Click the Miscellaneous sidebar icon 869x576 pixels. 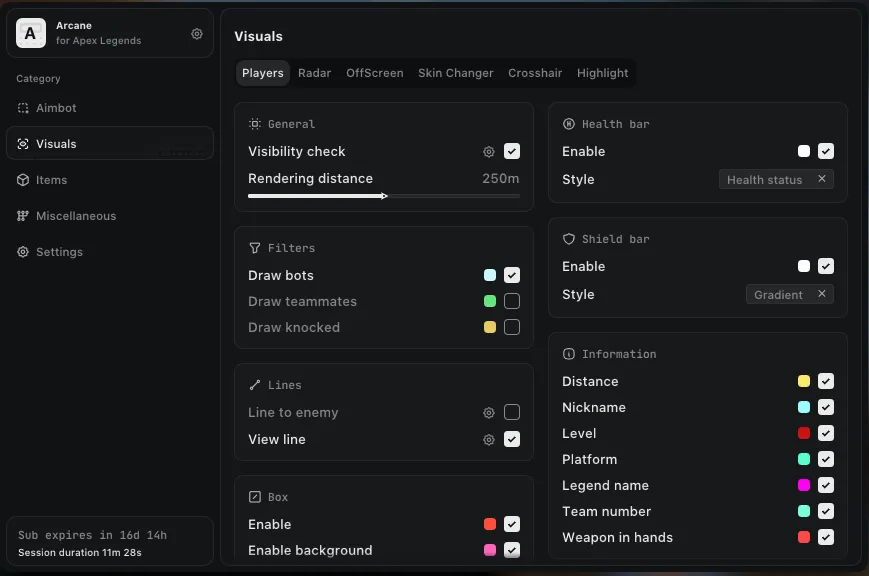23,216
